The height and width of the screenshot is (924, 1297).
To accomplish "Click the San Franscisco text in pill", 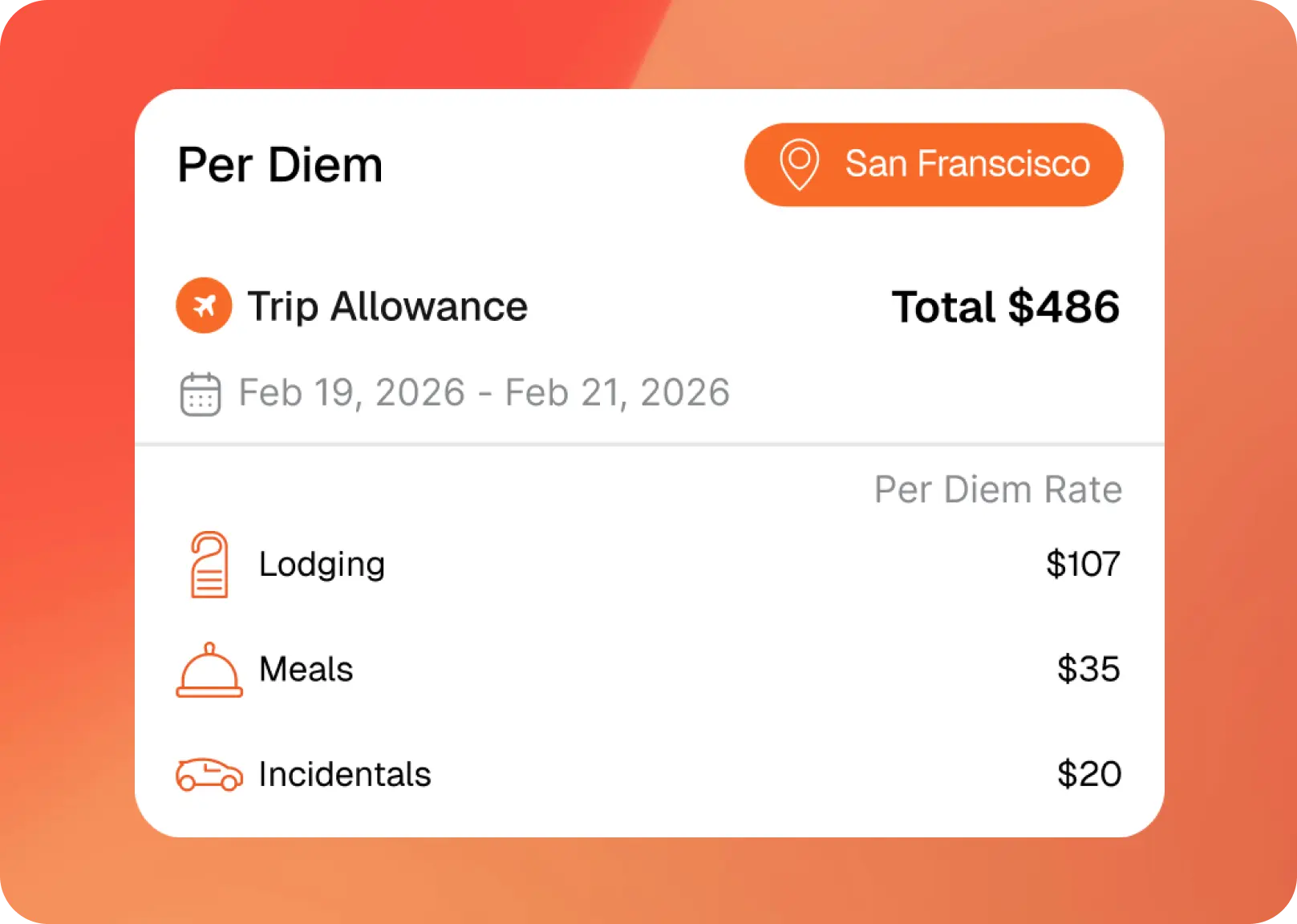I will pos(967,164).
